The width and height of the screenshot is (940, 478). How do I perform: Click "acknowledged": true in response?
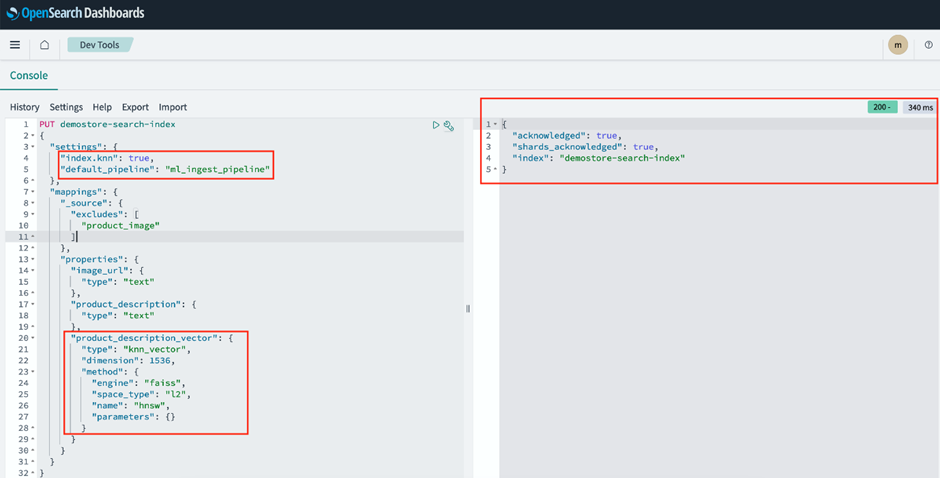click(567, 136)
